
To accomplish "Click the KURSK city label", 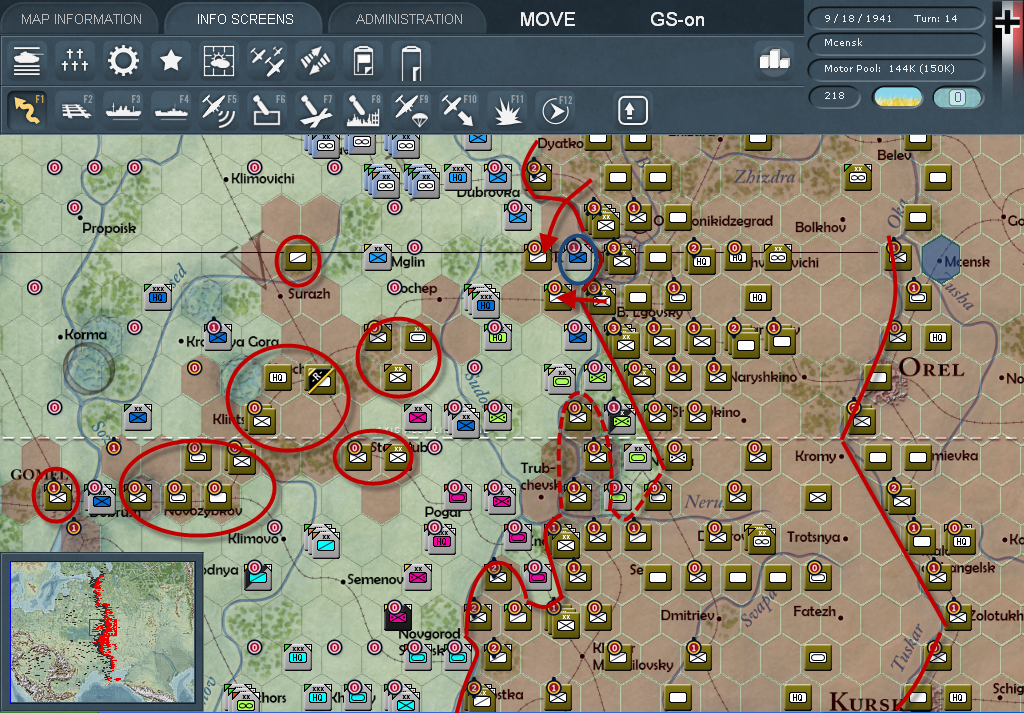I will (863, 701).
